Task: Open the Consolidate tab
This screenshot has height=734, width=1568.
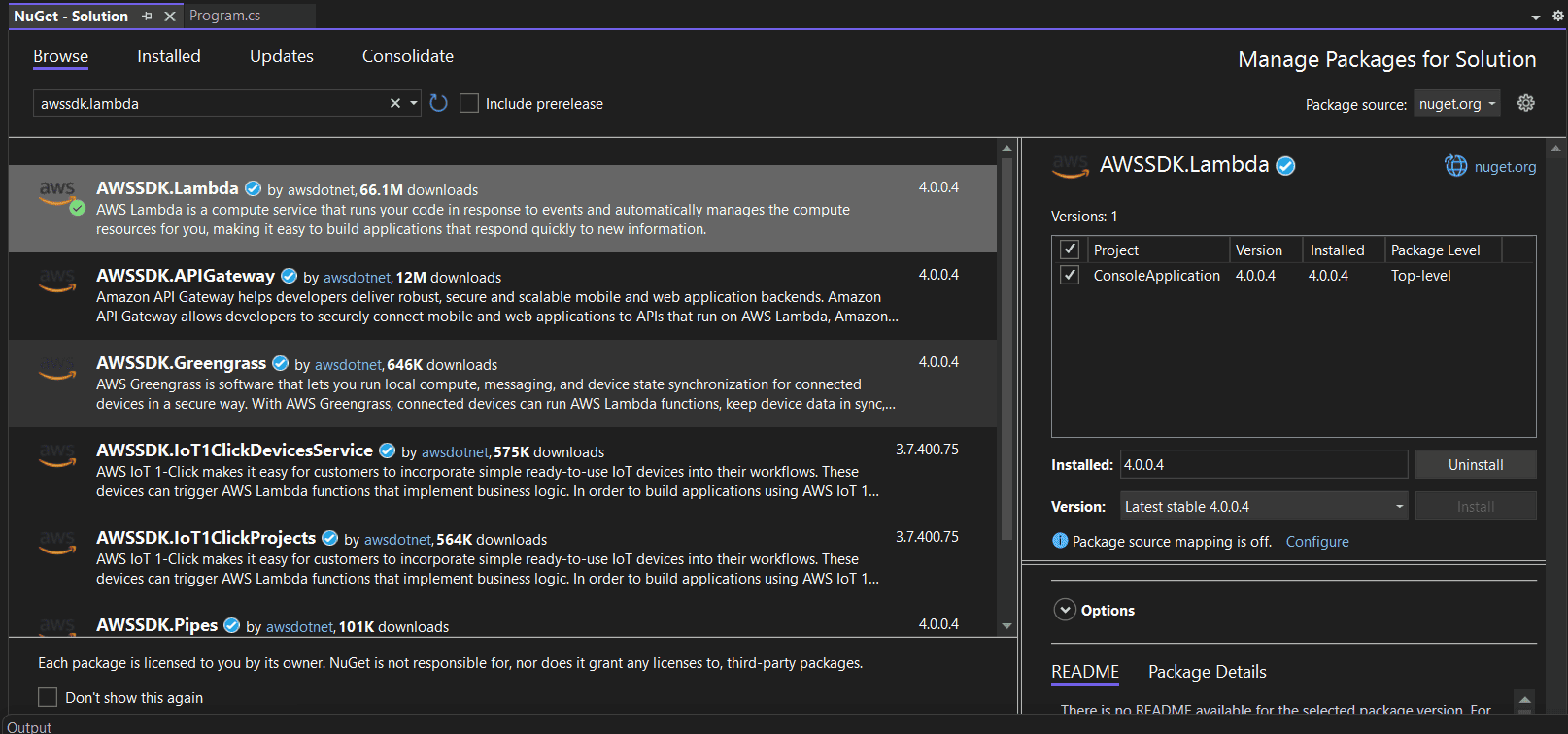Action: [x=408, y=56]
